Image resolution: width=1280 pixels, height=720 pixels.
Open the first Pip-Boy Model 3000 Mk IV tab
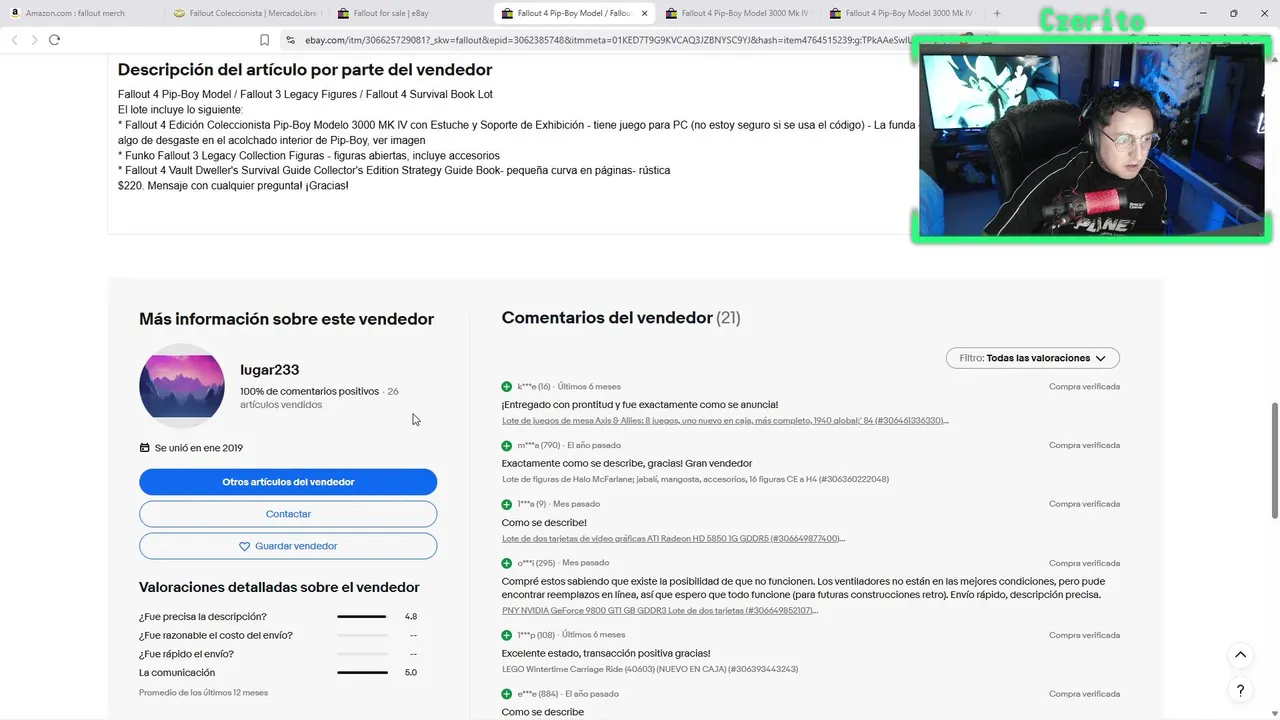[x=738, y=13]
